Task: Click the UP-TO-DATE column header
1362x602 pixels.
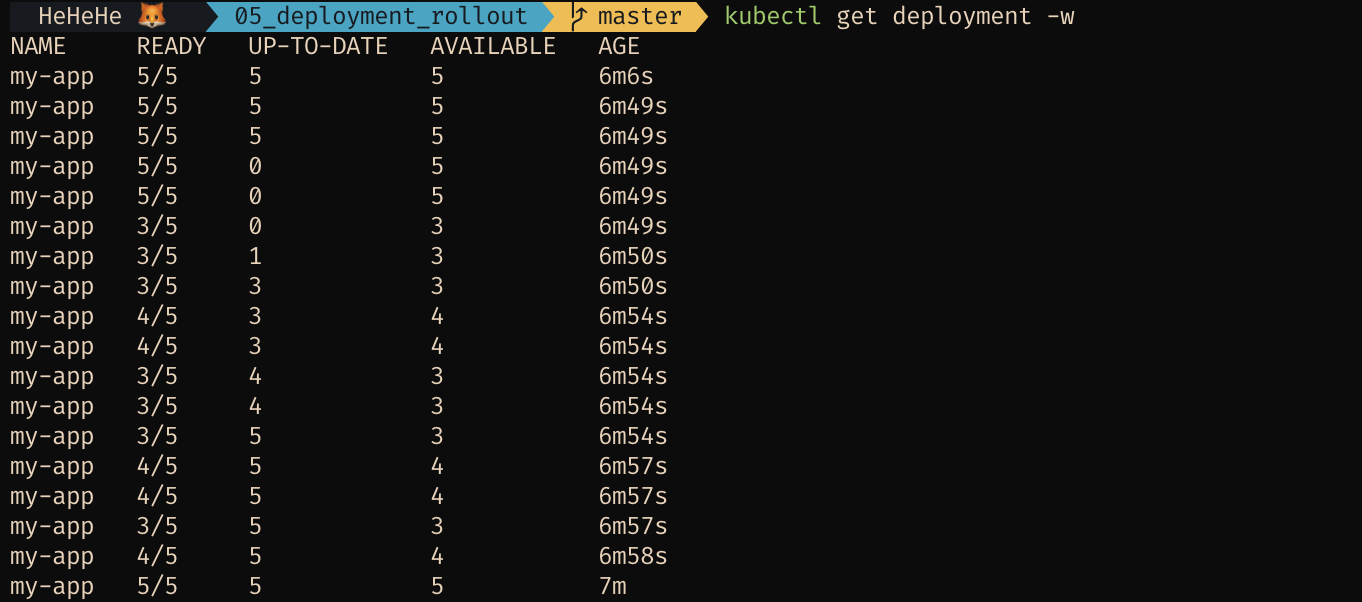Action: 318,46
